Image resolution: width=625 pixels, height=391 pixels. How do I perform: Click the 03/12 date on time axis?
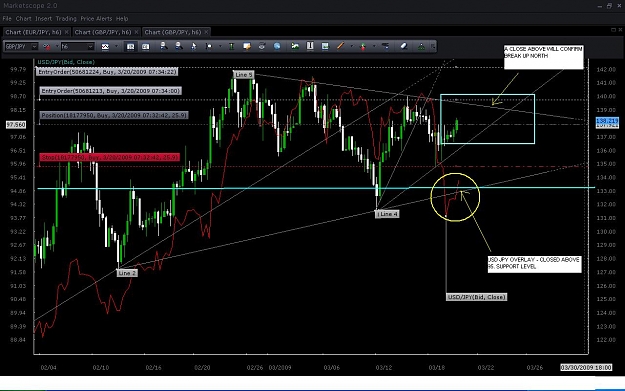(383, 367)
